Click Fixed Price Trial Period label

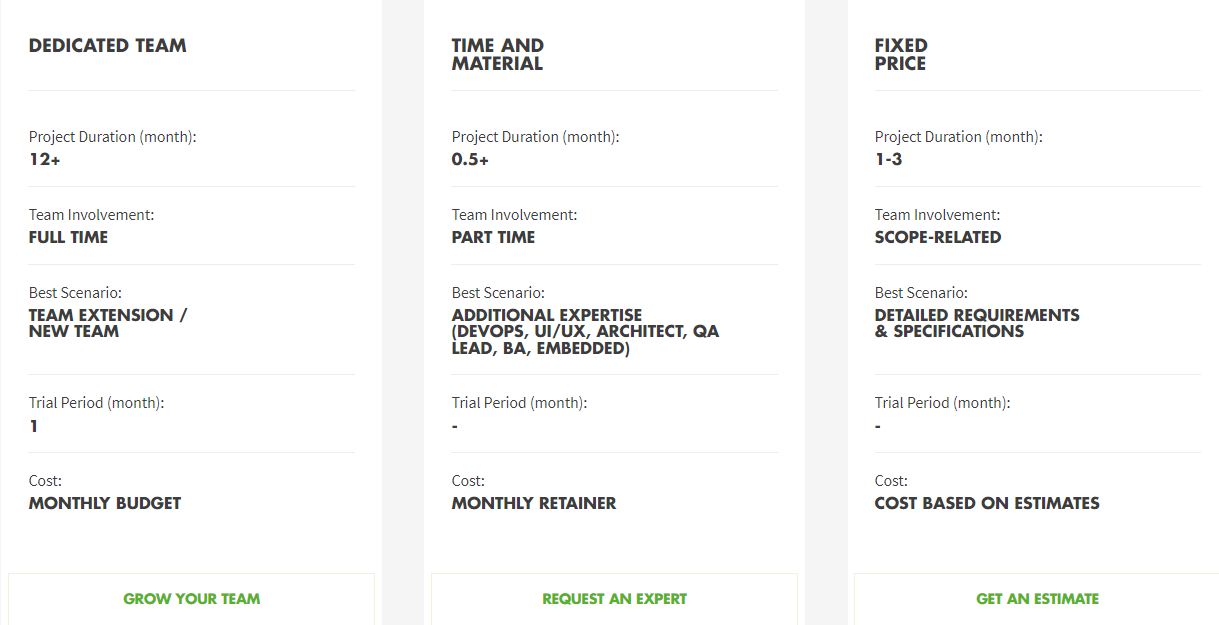(x=942, y=403)
